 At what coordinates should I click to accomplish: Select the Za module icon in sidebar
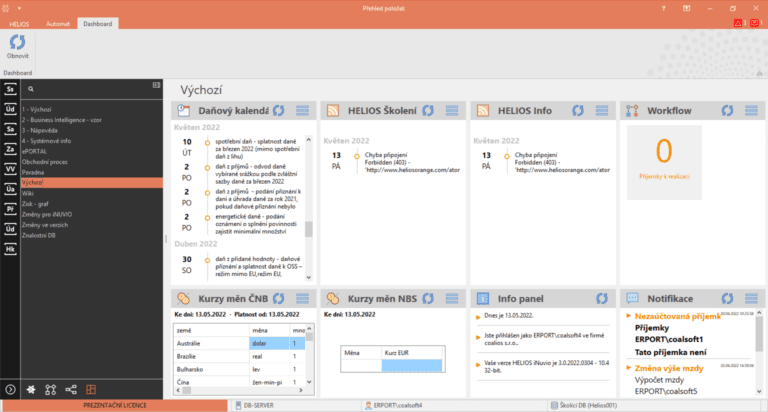coord(10,149)
